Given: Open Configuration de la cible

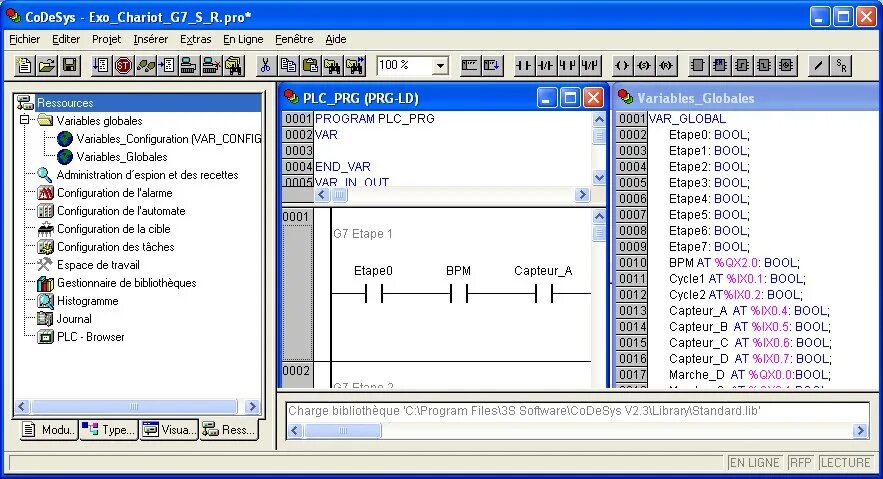Looking at the screenshot, I should pos(104,229).
